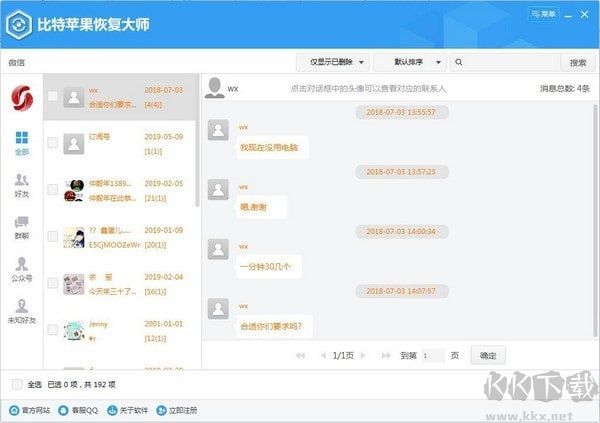Click the chat panel vertical scrollbar

click(x=595, y=221)
